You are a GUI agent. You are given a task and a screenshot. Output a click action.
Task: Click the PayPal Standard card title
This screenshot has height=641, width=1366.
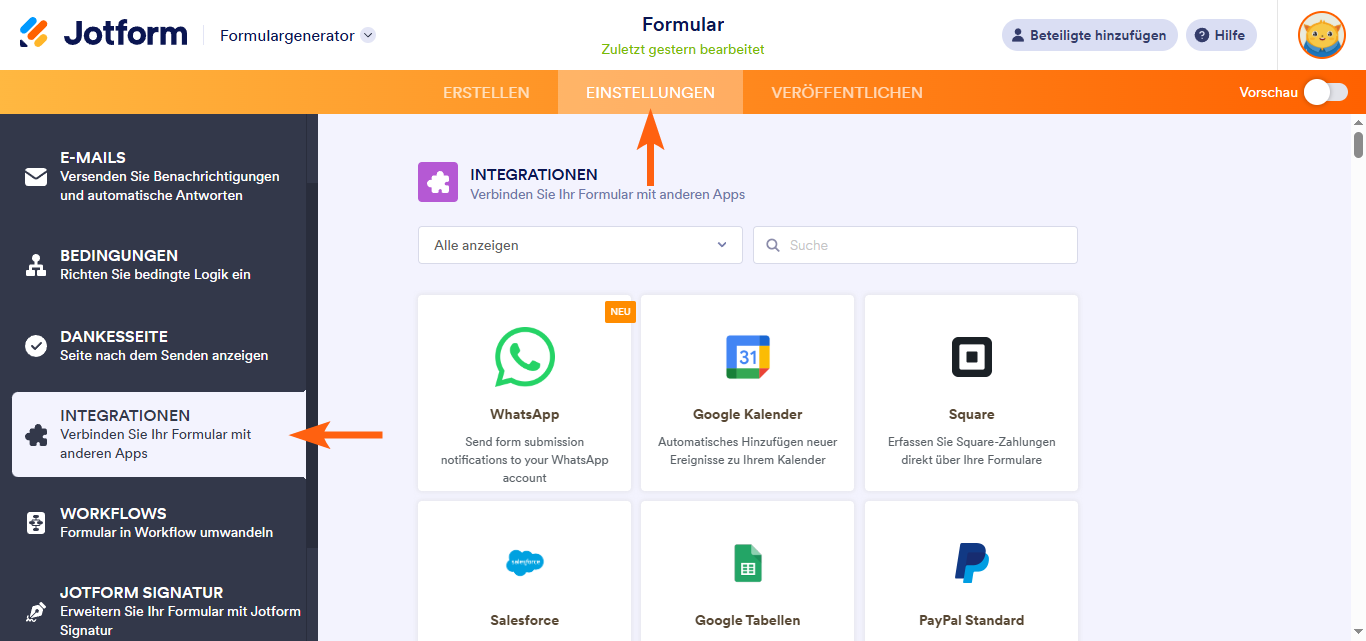[971, 620]
